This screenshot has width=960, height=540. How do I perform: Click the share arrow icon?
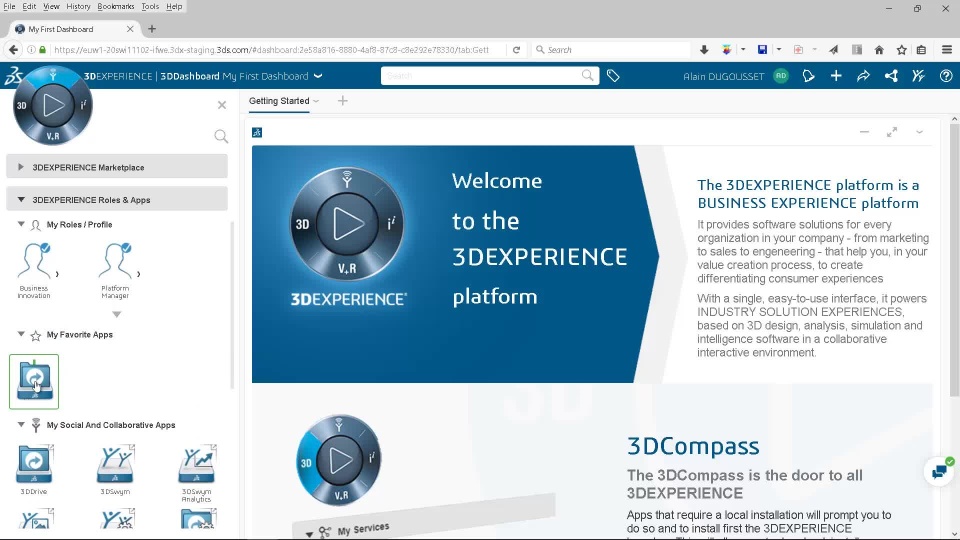[x=863, y=76]
